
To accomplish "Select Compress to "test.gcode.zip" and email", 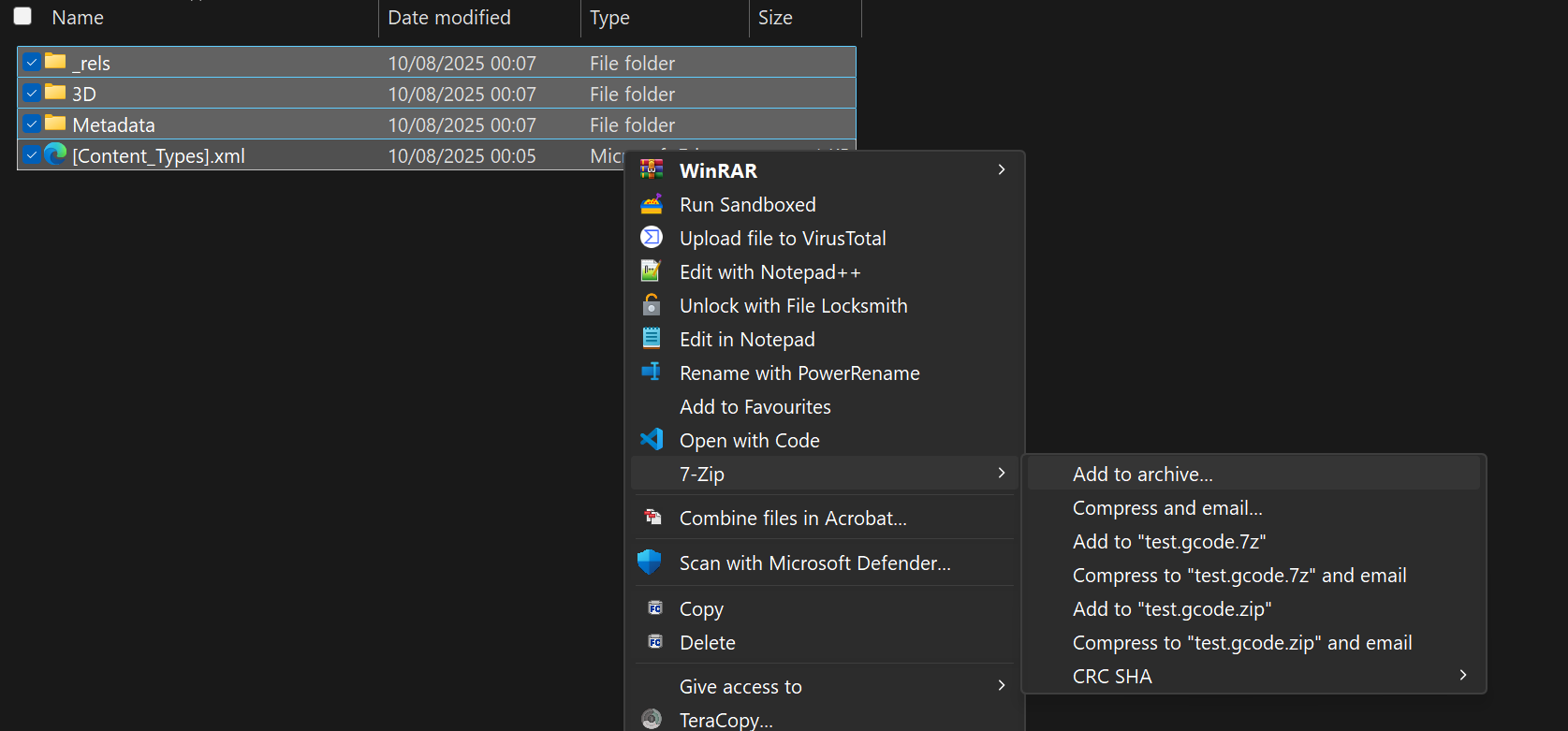I will (1253, 642).
